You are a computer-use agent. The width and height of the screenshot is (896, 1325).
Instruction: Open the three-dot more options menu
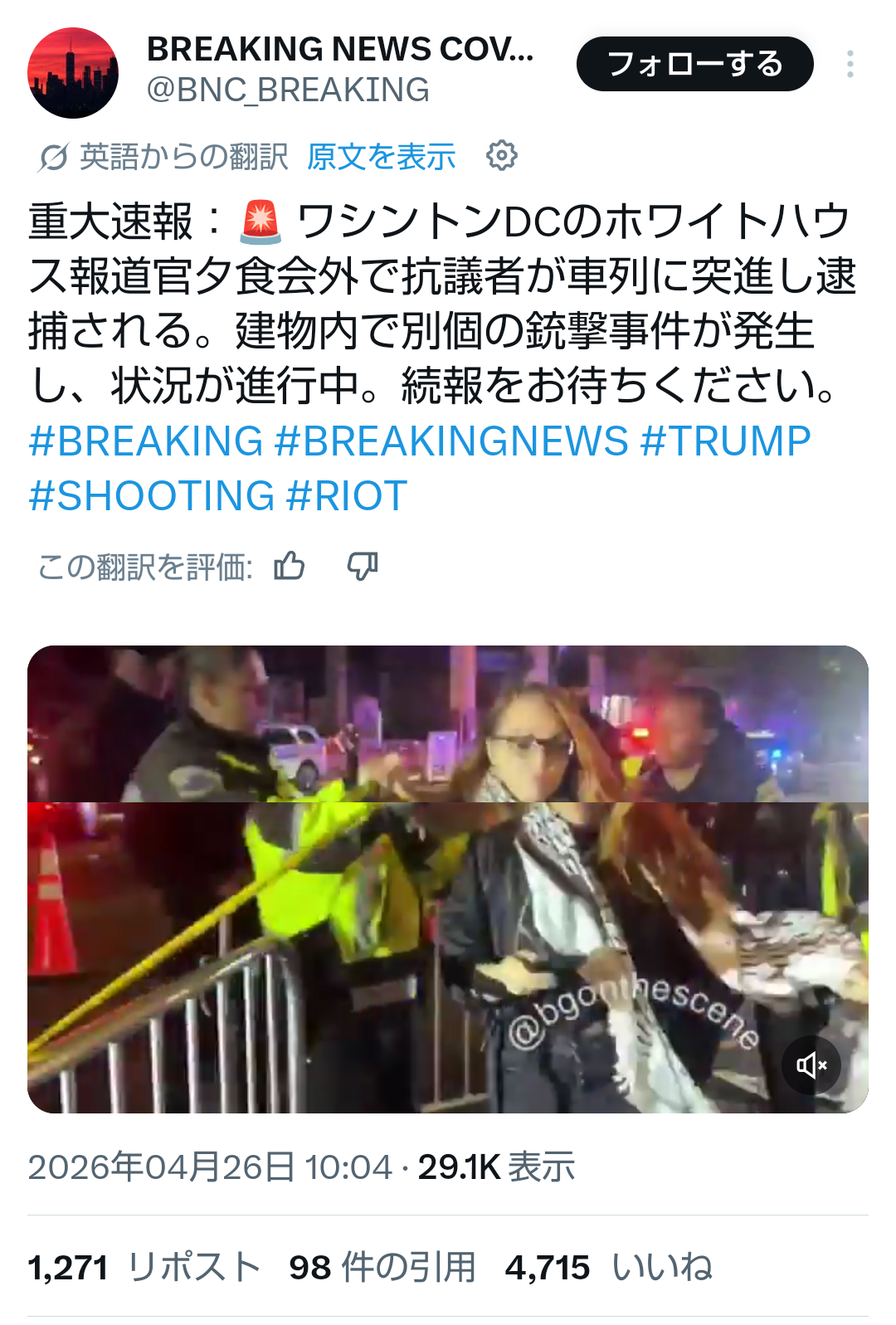(x=850, y=64)
